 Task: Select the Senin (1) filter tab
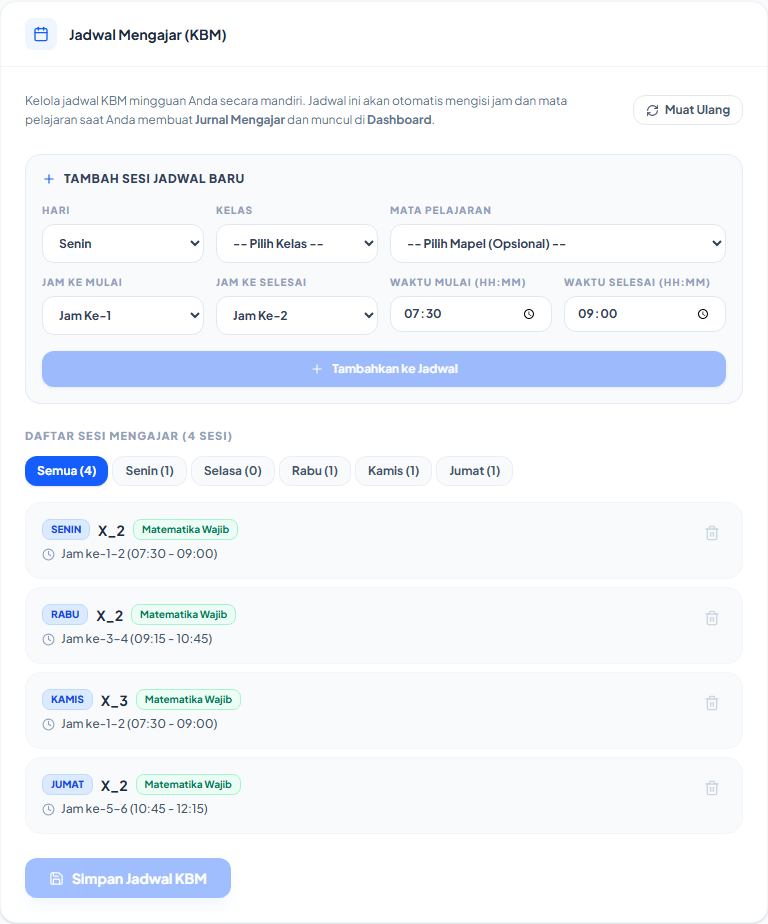tap(149, 471)
